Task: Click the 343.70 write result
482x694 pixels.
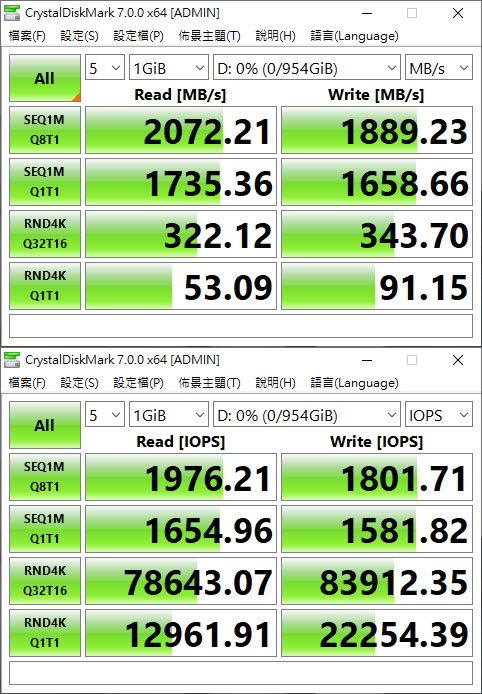Action: click(377, 234)
